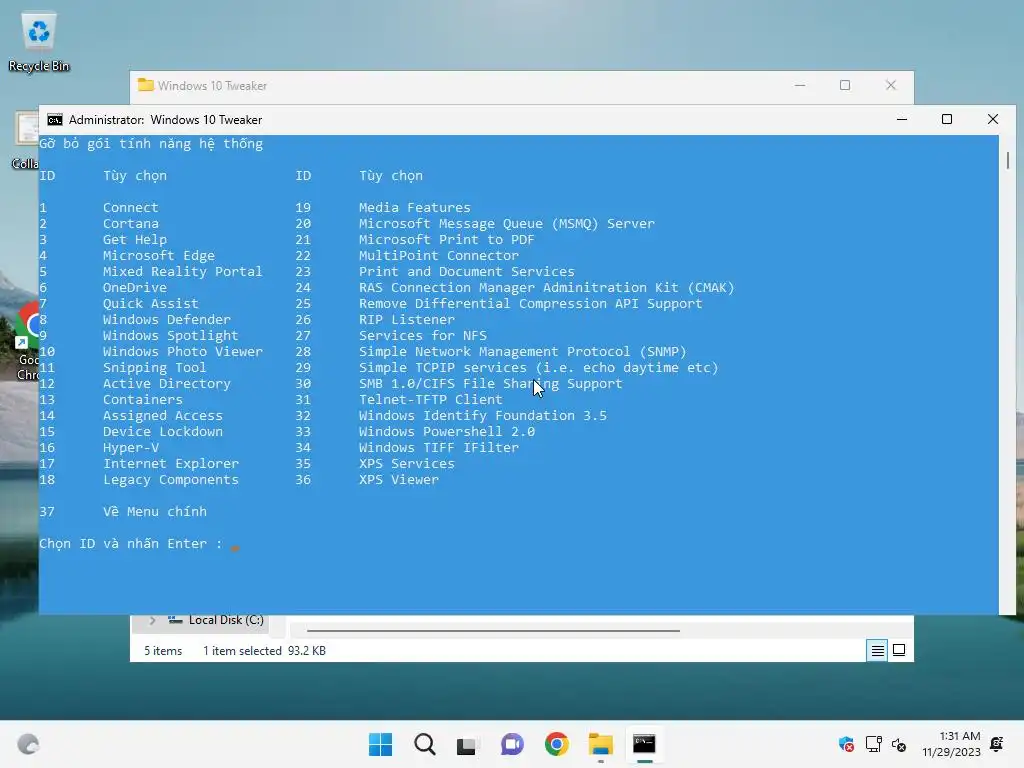Click the 'Quick Assist' option text
Screen dimensions: 1024x768
point(151,304)
